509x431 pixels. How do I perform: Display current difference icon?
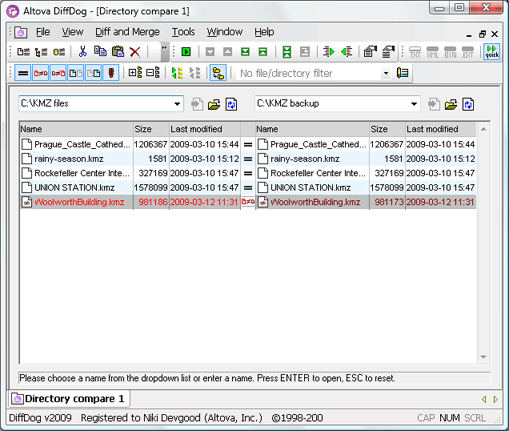[x=287, y=52]
